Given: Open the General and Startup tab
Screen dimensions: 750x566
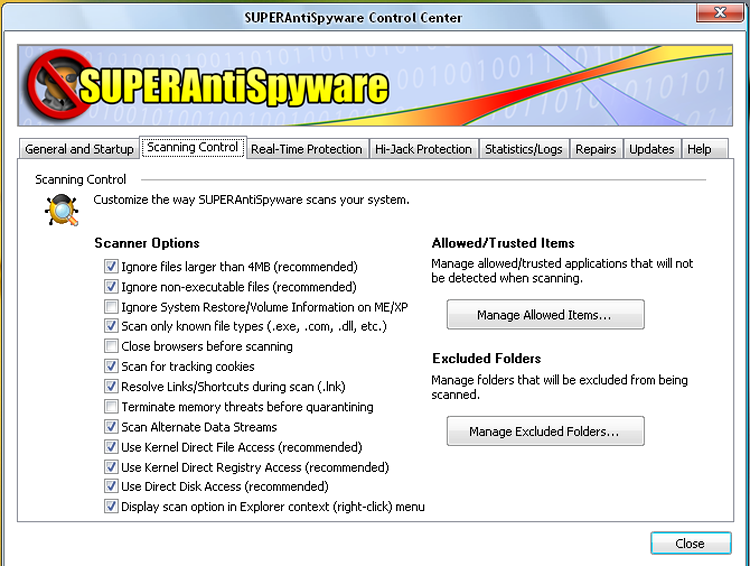Looking at the screenshot, I should [x=79, y=149].
